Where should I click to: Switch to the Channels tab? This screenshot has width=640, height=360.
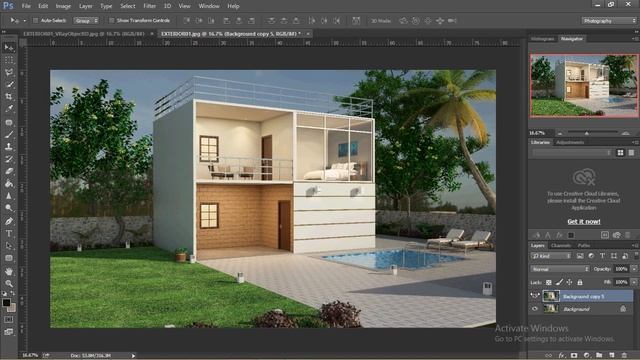pyautogui.click(x=561, y=245)
